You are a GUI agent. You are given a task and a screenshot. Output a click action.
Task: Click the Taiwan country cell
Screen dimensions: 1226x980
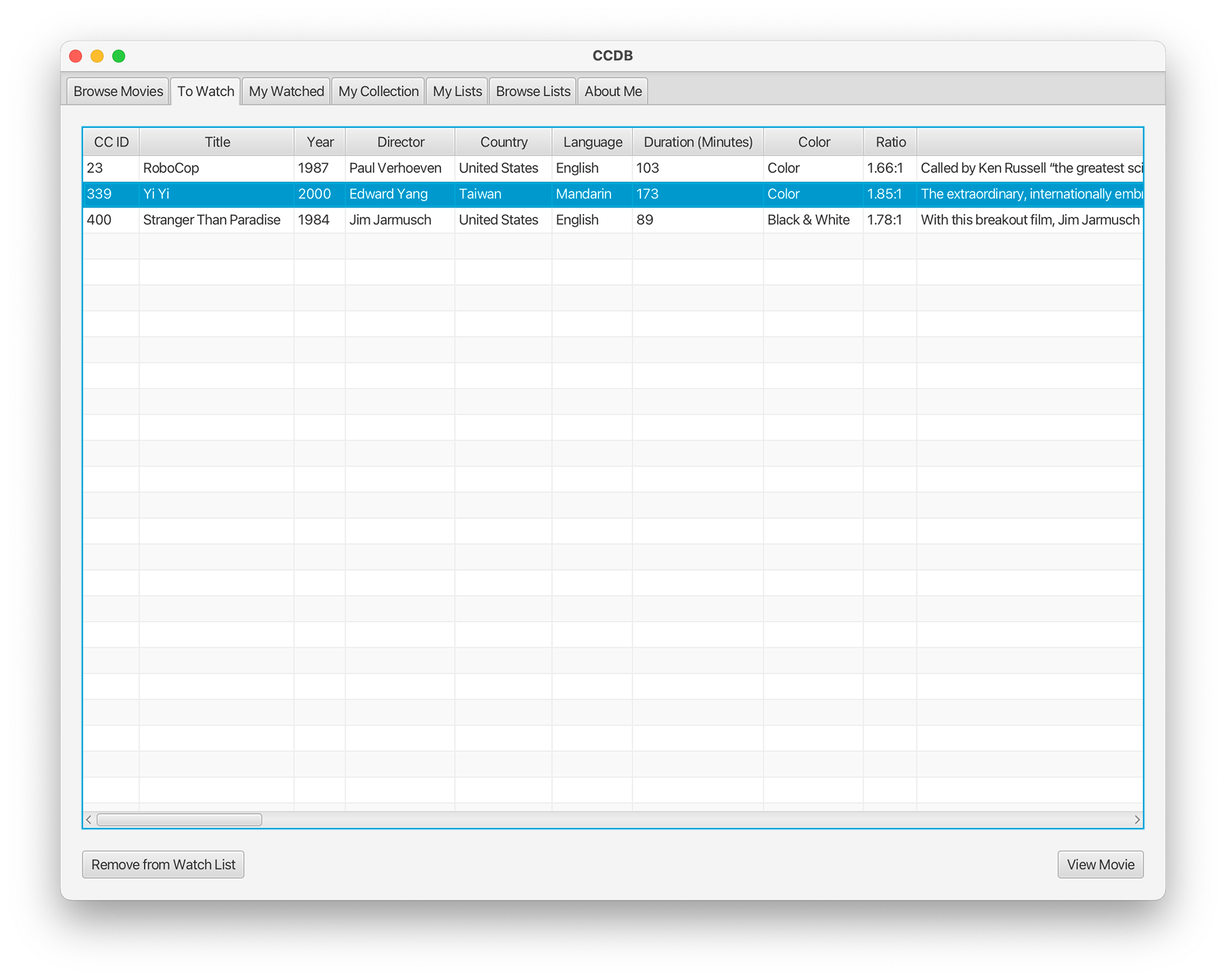504,194
